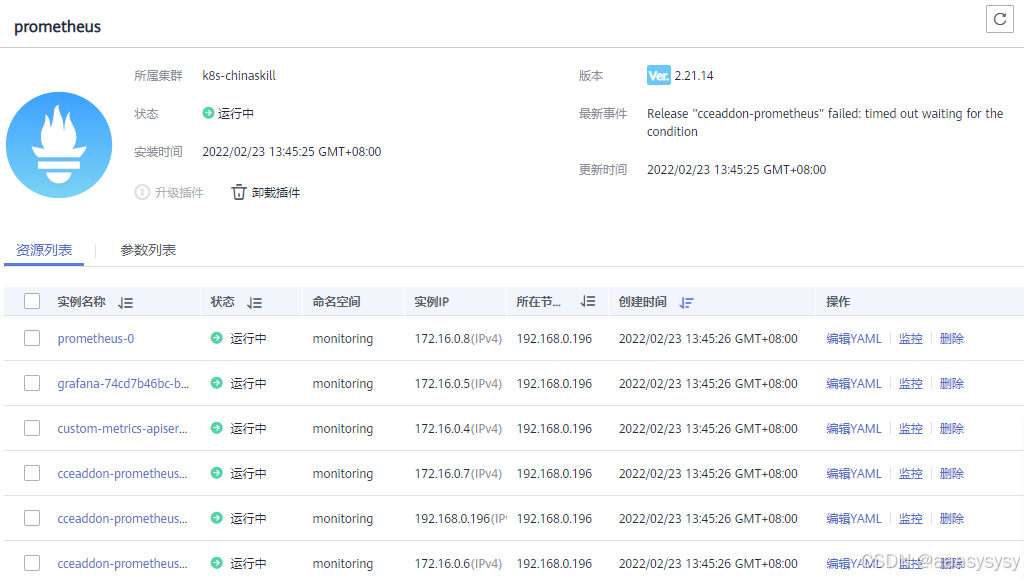Click status icon of 172.16.0.7 row
This screenshot has height=579, width=1024.
tap(216, 473)
